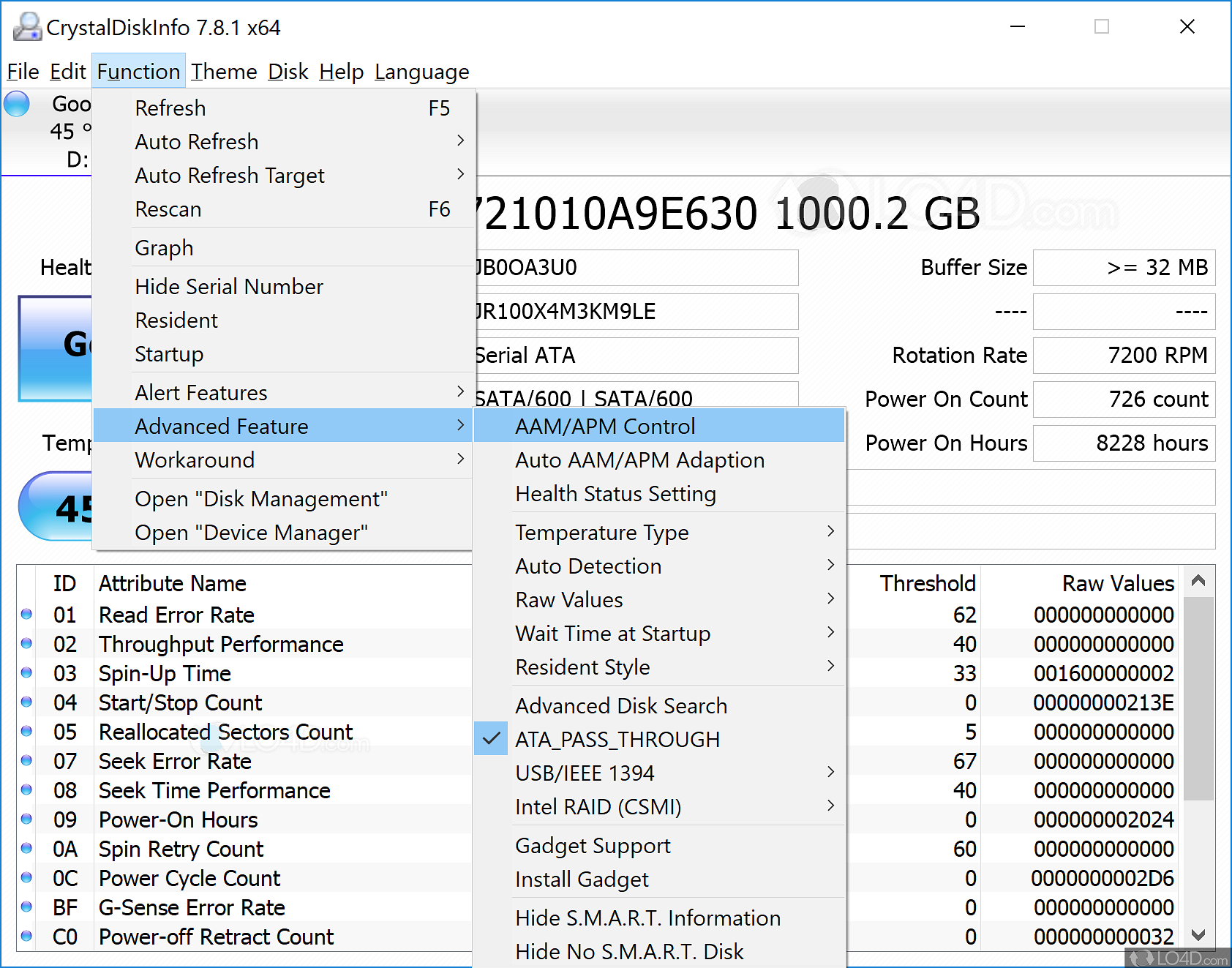Open the Theme menu

(x=224, y=71)
